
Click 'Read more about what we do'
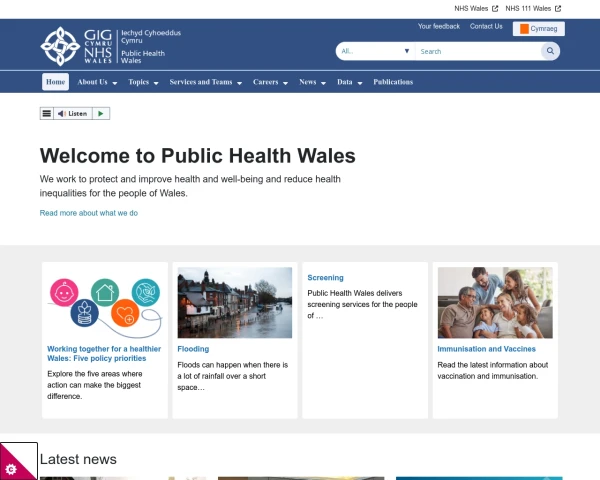89,213
